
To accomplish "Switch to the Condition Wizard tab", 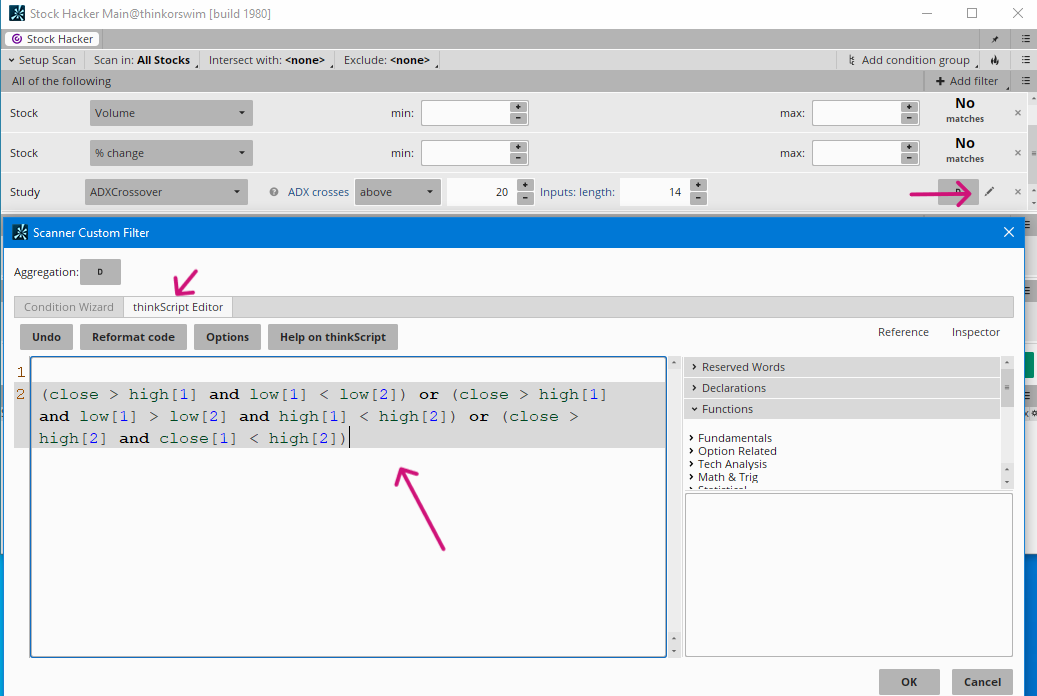I will point(69,307).
